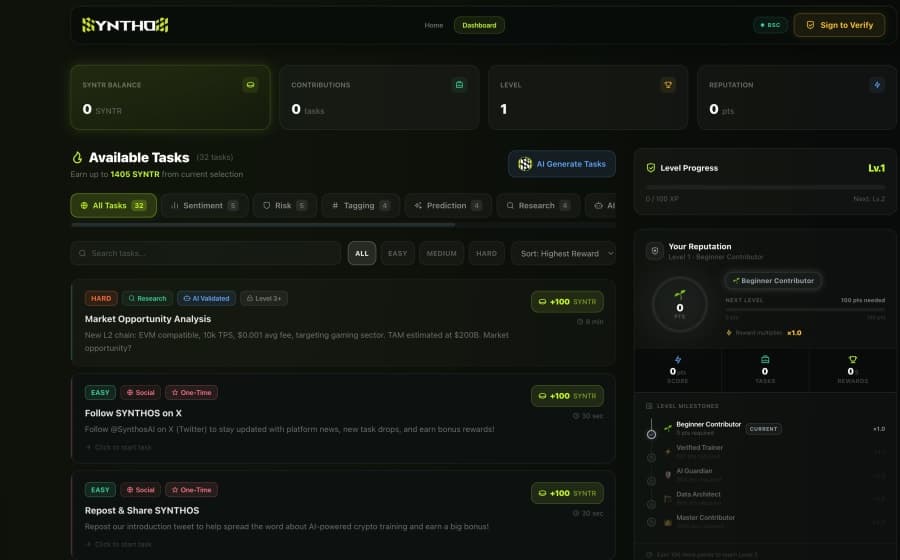Image resolution: width=900 pixels, height=560 pixels.
Task: Click EASY badge on Follow SYNTHOS card
Action: (100, 392)
